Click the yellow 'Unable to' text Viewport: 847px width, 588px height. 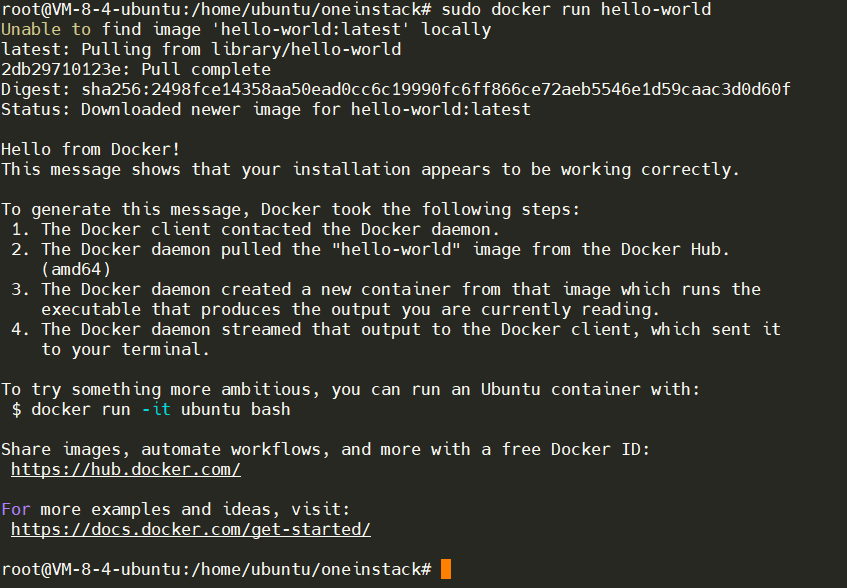(x=46, y=29)
